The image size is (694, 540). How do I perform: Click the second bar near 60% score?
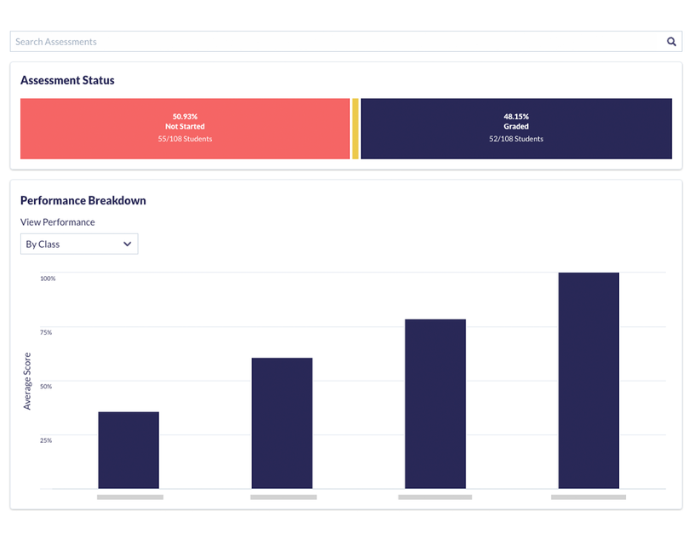click(x=282, y=423)
